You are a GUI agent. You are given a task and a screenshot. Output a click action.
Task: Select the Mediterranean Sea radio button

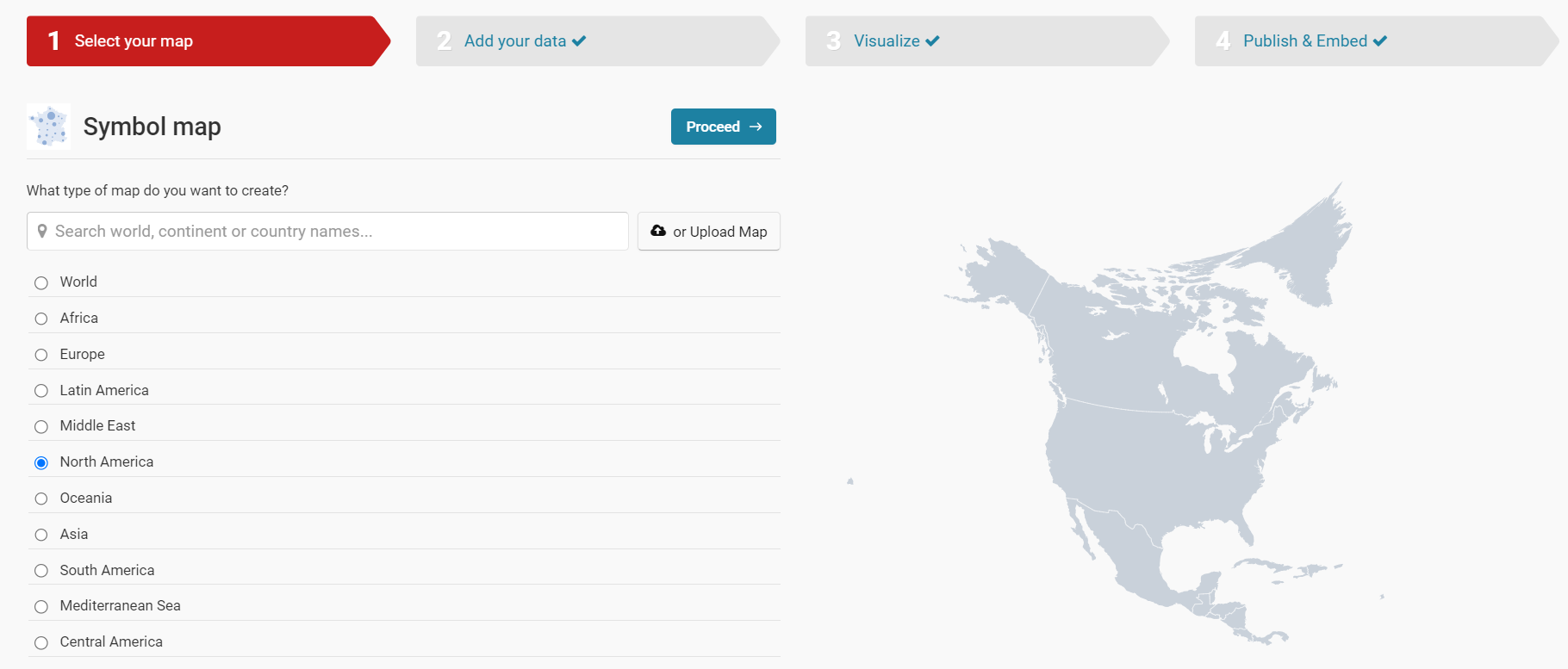[41, 607]
